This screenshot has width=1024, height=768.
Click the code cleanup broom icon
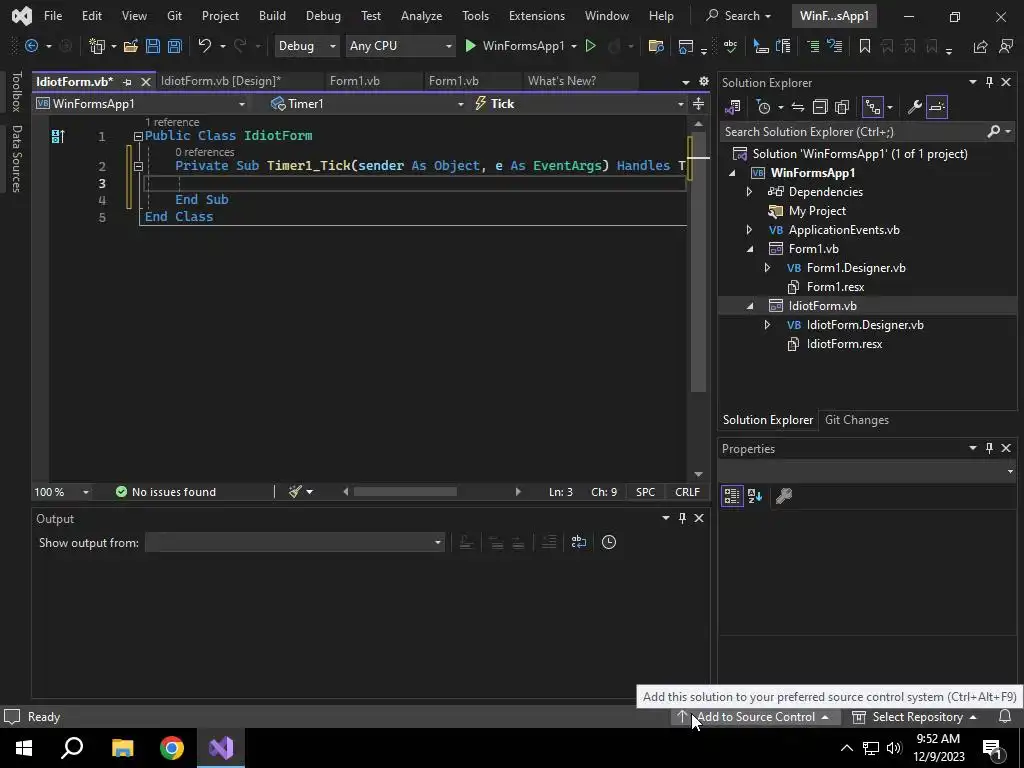[x=295, y=492]
